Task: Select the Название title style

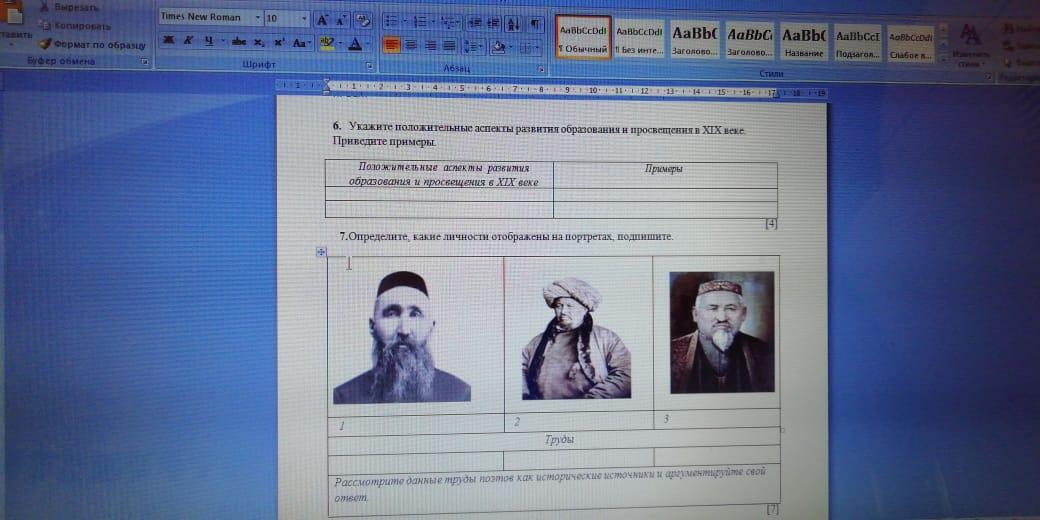Action: [803, 41]
